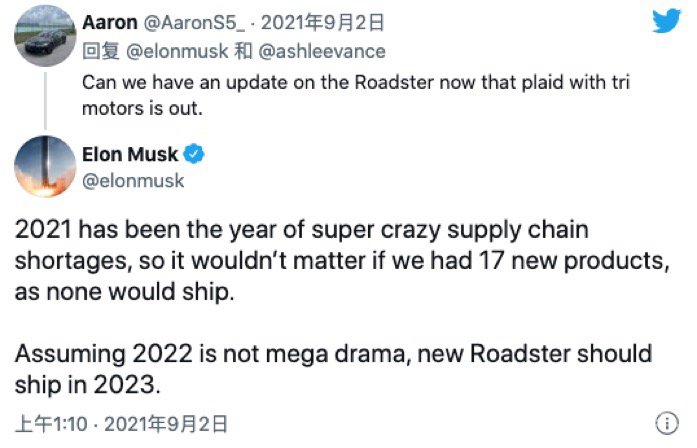Click the @elonmusk handle under the name

(133, 181)
